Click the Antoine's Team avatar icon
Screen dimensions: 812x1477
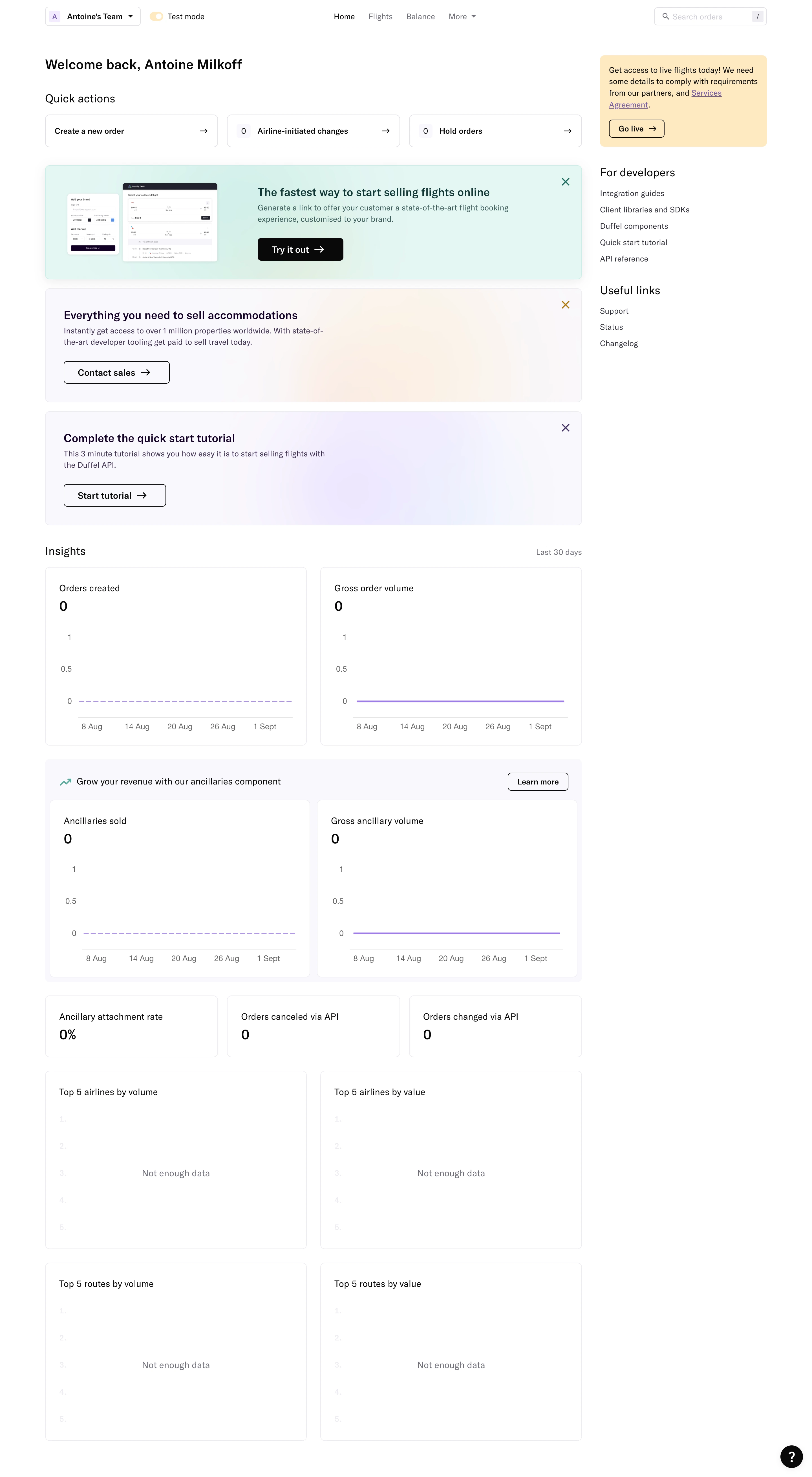click(x=55, y=17)
